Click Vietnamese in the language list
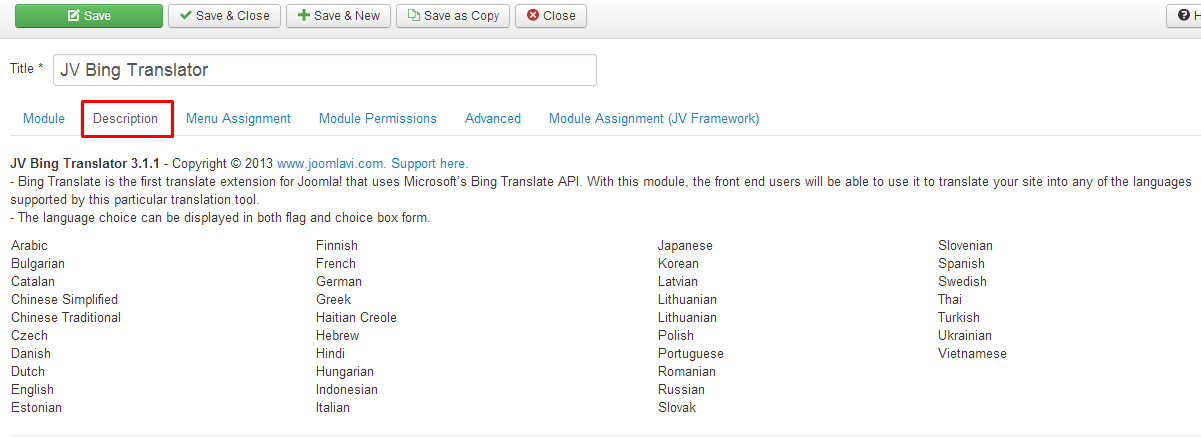 [x=972, y=353]
